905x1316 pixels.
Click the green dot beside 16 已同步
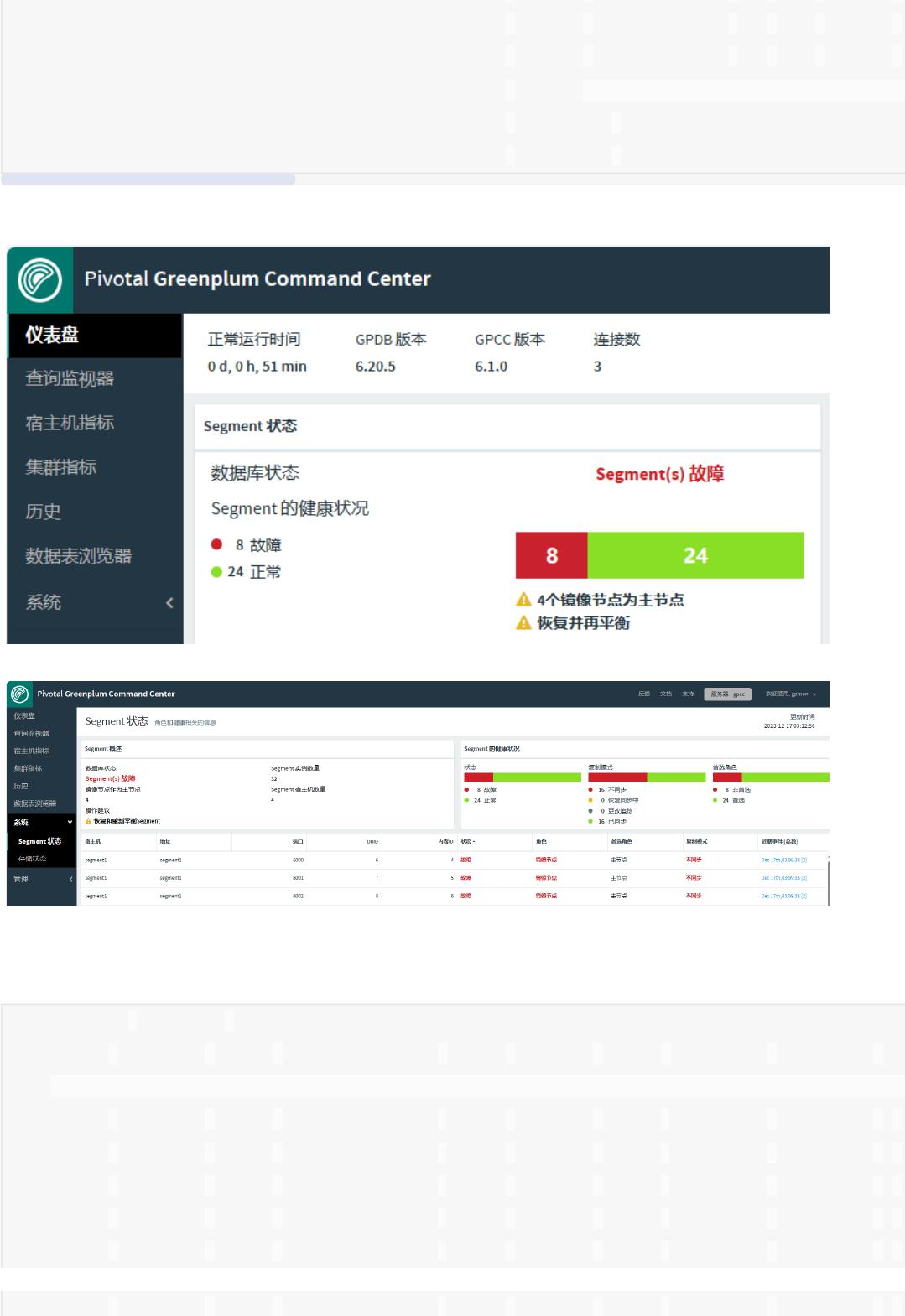pyautogui.click(x=590, y=821)
